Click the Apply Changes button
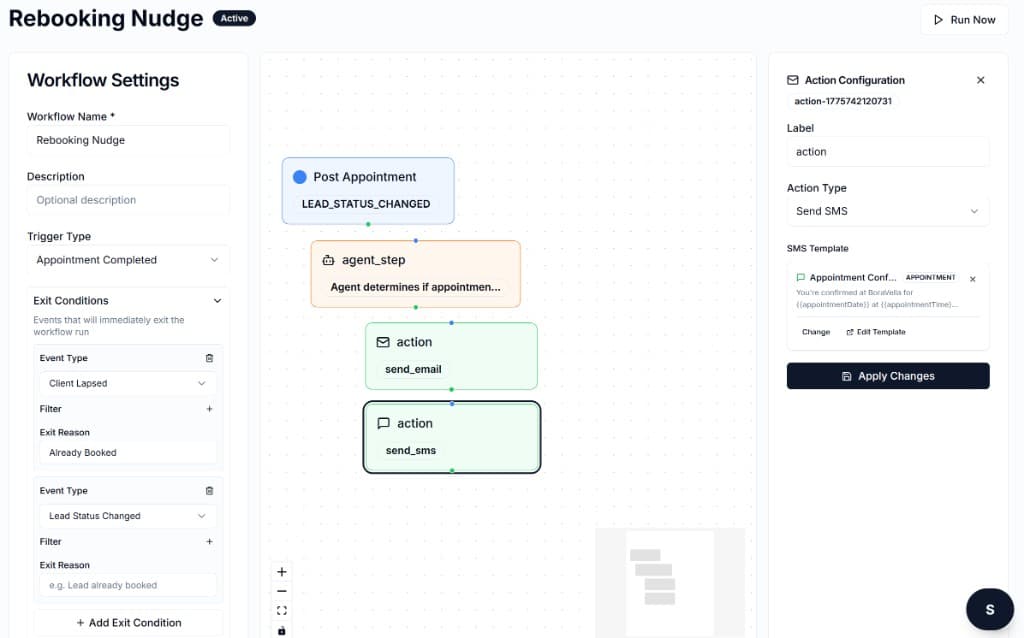This screenshot has width=1024, height=638. click(x=887, y=376)
